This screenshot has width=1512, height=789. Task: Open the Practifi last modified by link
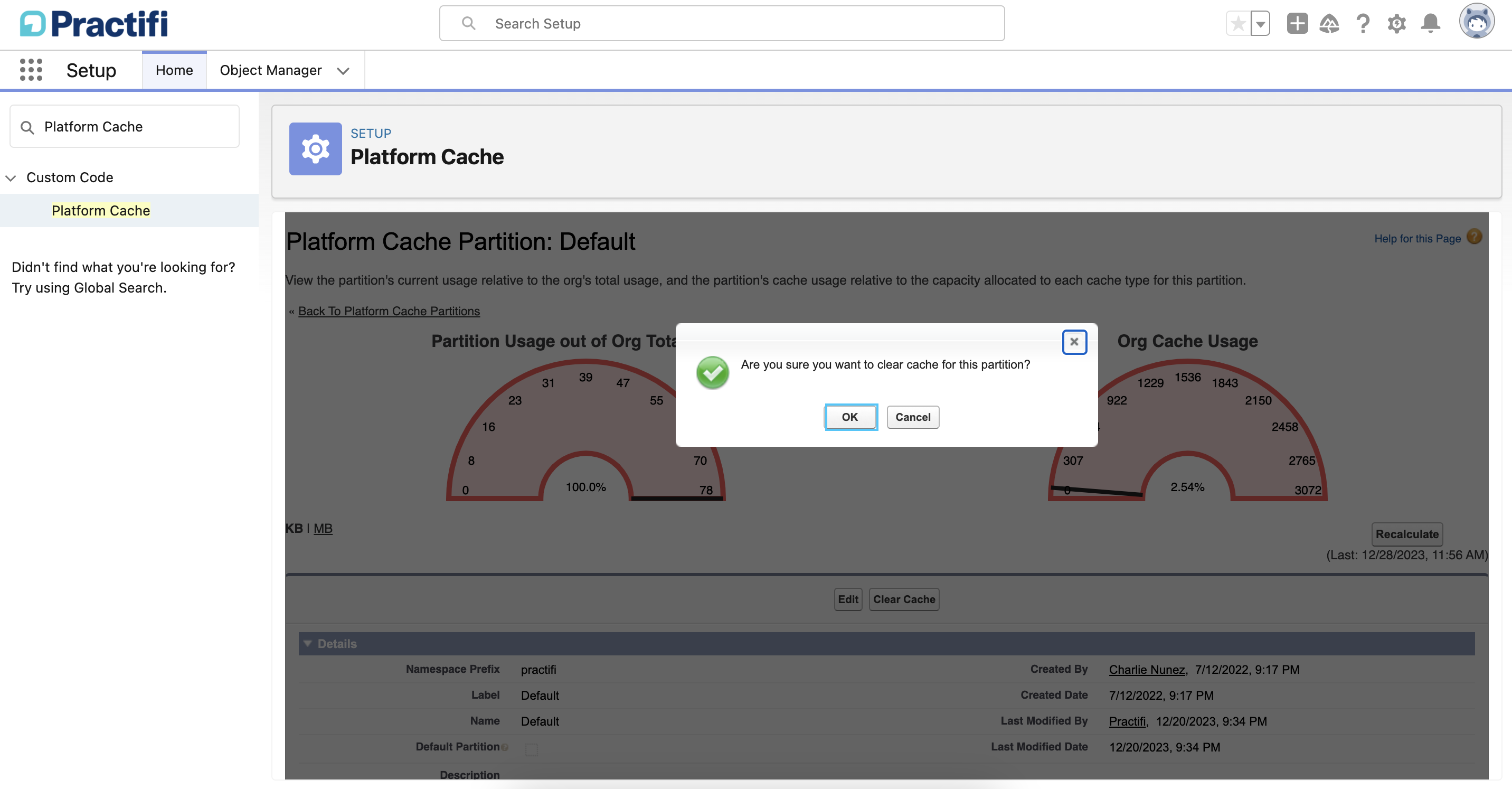pyautogui.click(x=1127, y=721)
